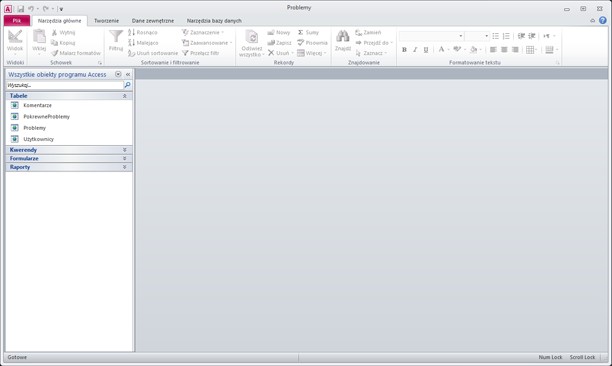The width and height of the screenshot is (612, 366).
Task: Open the Przejdź do dropdown
Action: click(x=374, y=43)
